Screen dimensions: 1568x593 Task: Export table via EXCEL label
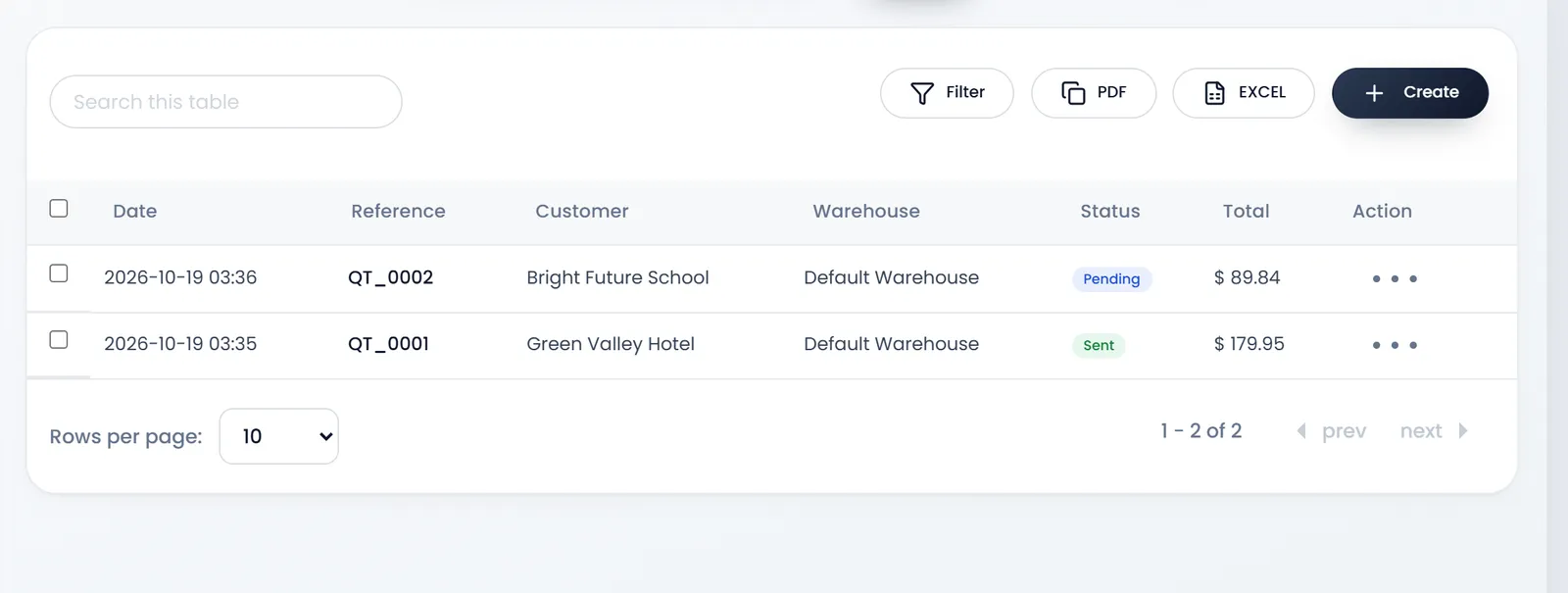coord(1262,92)
